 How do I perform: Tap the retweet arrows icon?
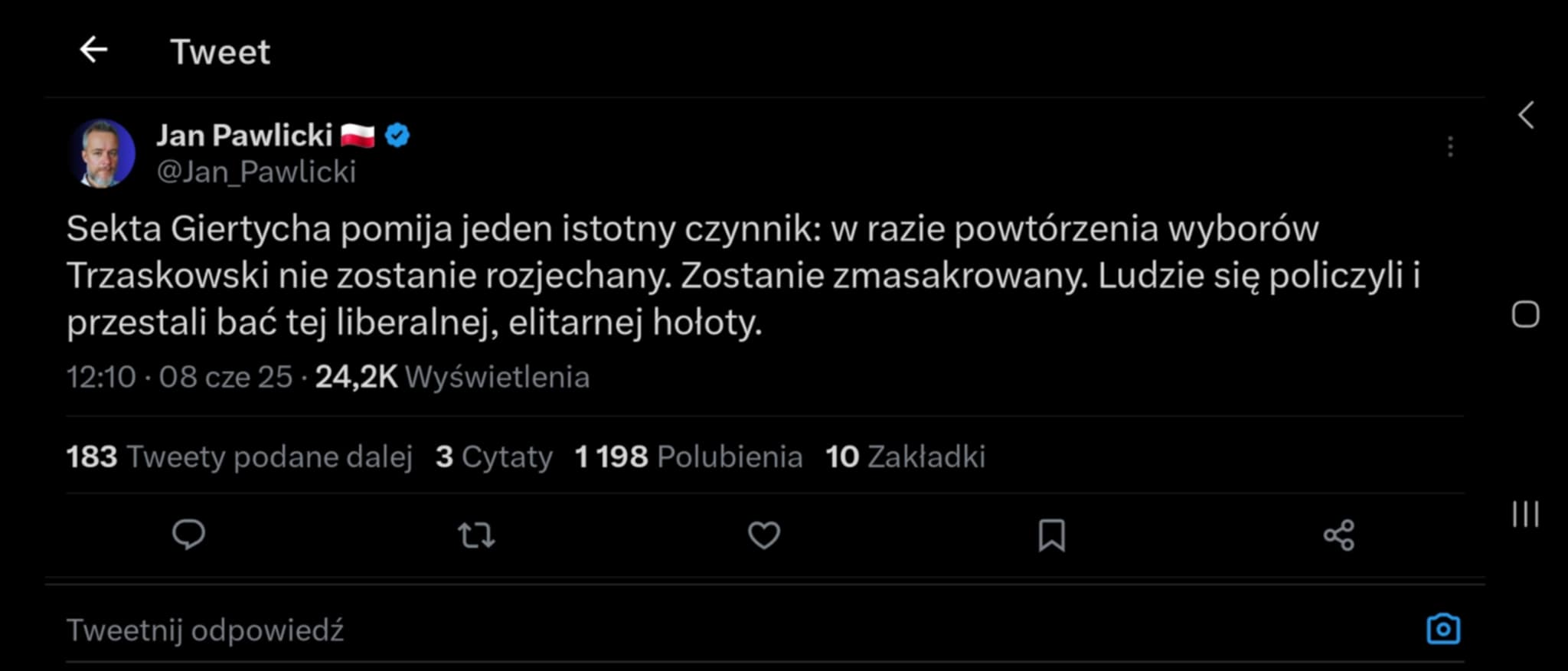(x=476, y=535)
